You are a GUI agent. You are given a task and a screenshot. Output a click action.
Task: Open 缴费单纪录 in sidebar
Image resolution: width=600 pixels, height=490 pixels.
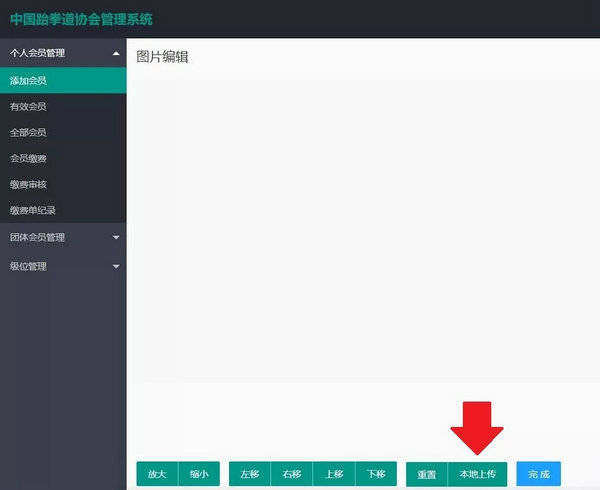coord(63,210)
